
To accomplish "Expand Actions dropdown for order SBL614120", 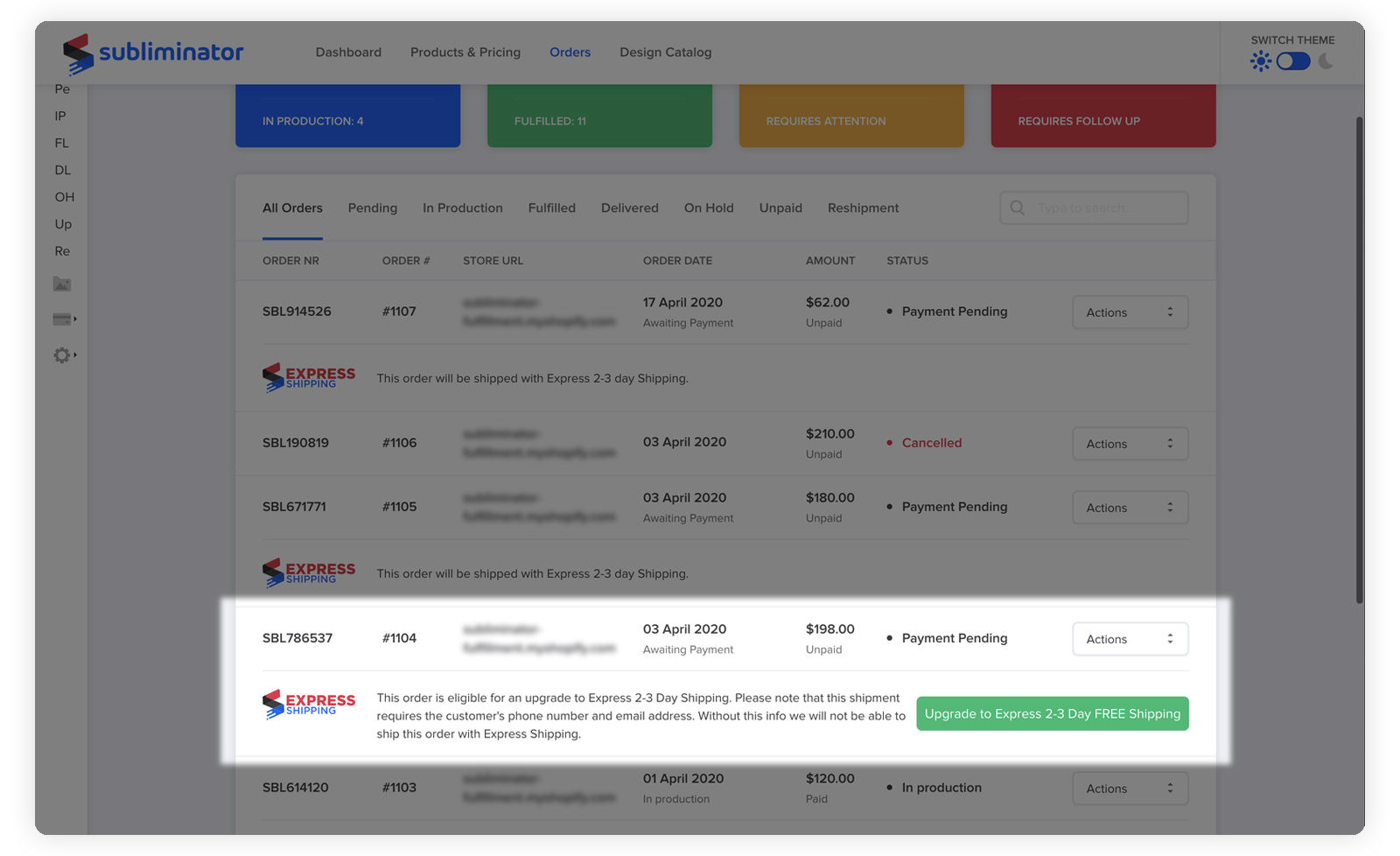I will tap(1130, 789).
